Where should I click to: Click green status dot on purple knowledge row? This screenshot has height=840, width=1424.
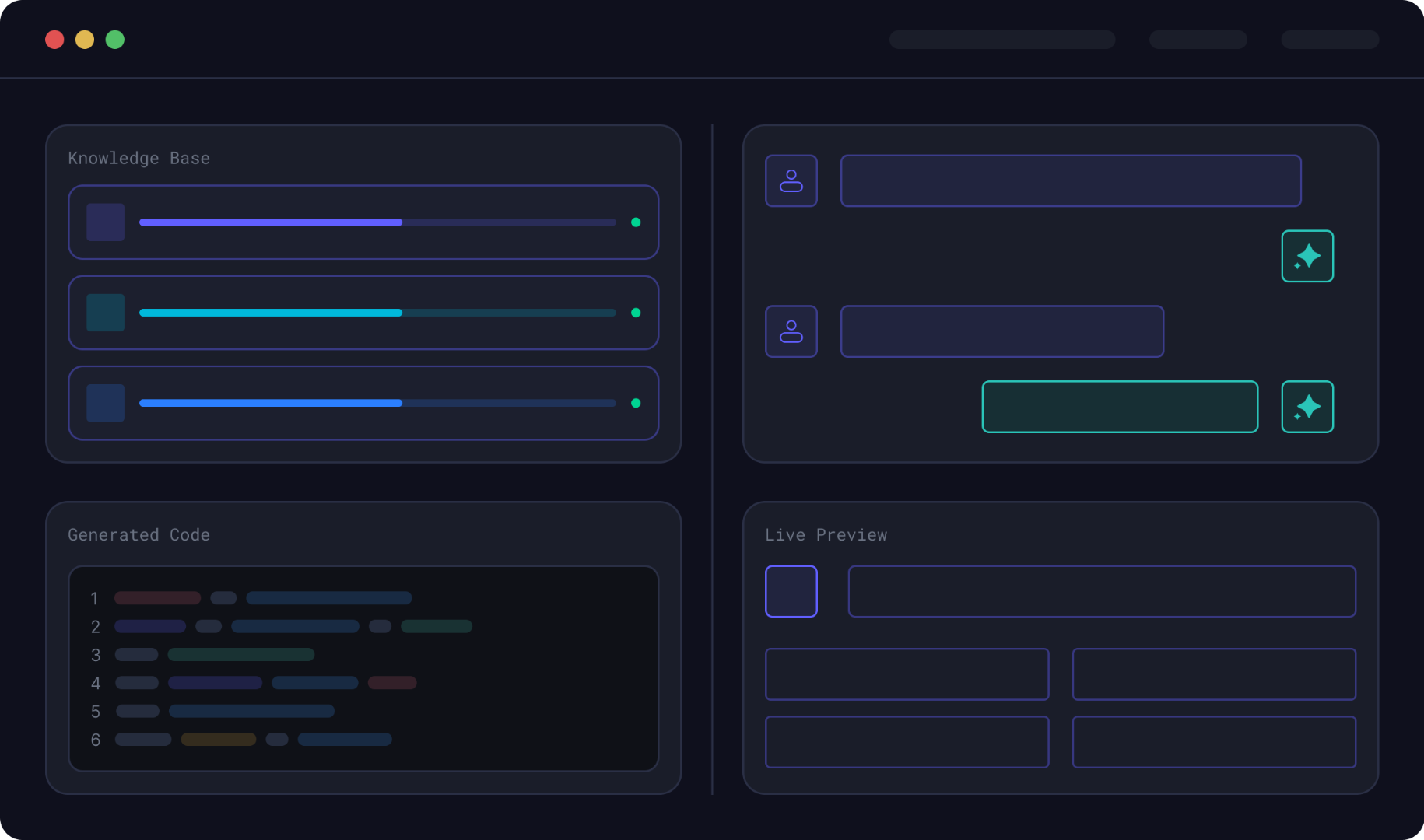(x=636, y=222)
